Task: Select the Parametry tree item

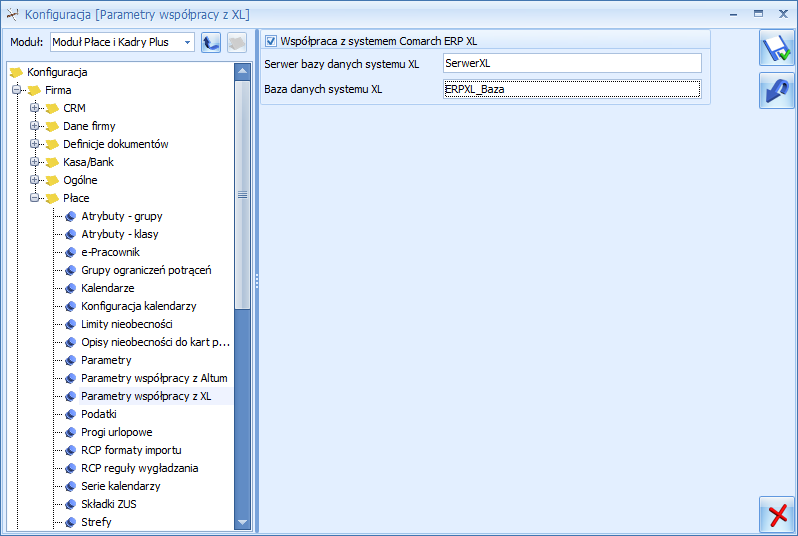Action: tap(106, 360)
